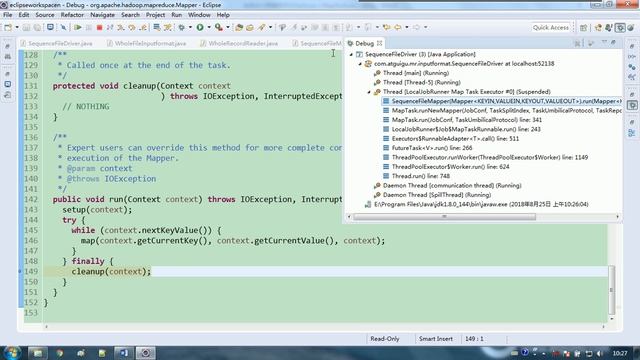Open the Forward navigation history dropdown
Image resolution: width=640 pixels, height=360 pixels.
[425, 27]
